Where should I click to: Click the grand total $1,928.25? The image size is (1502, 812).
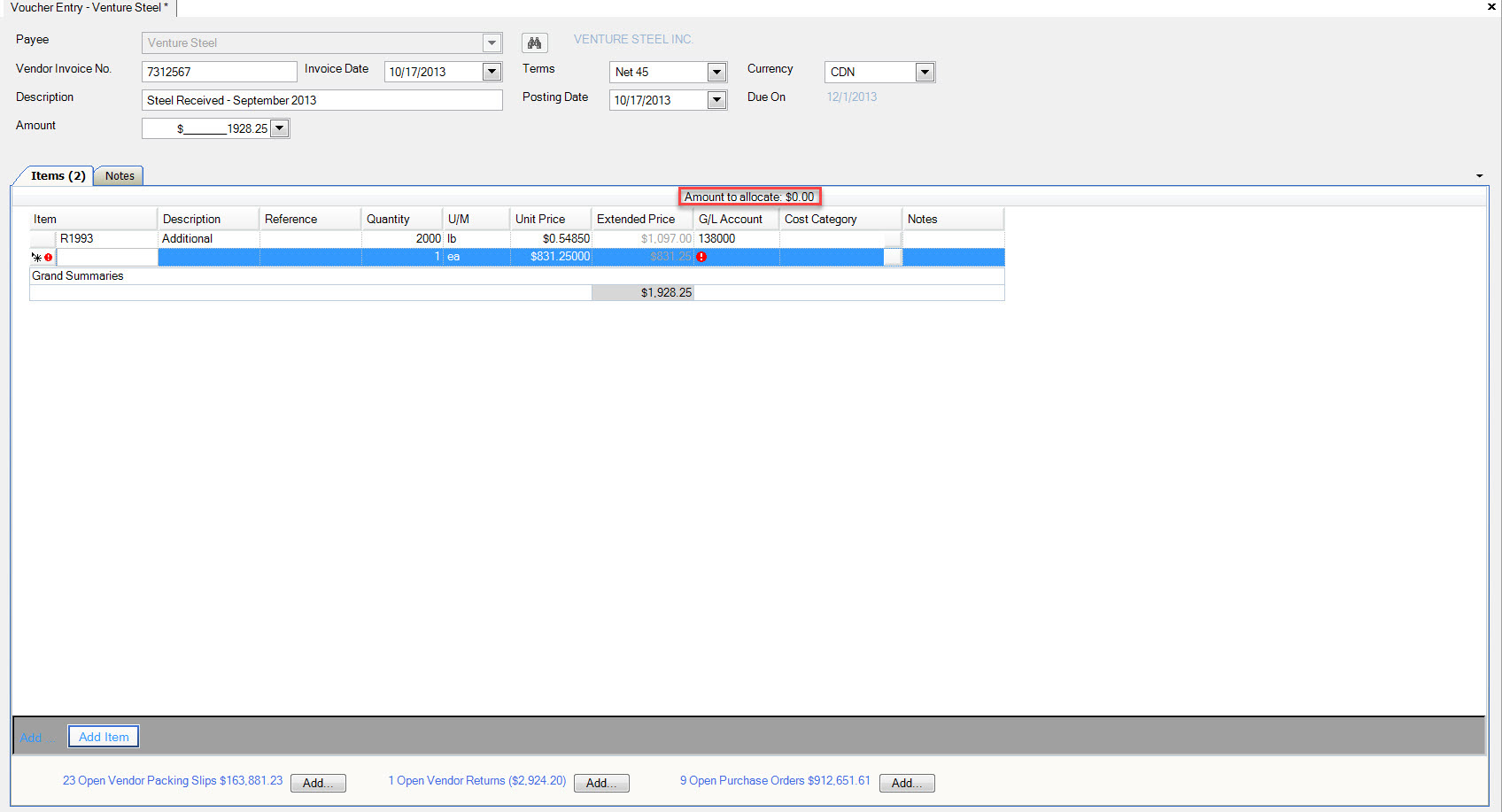click(x=643, y=292)
